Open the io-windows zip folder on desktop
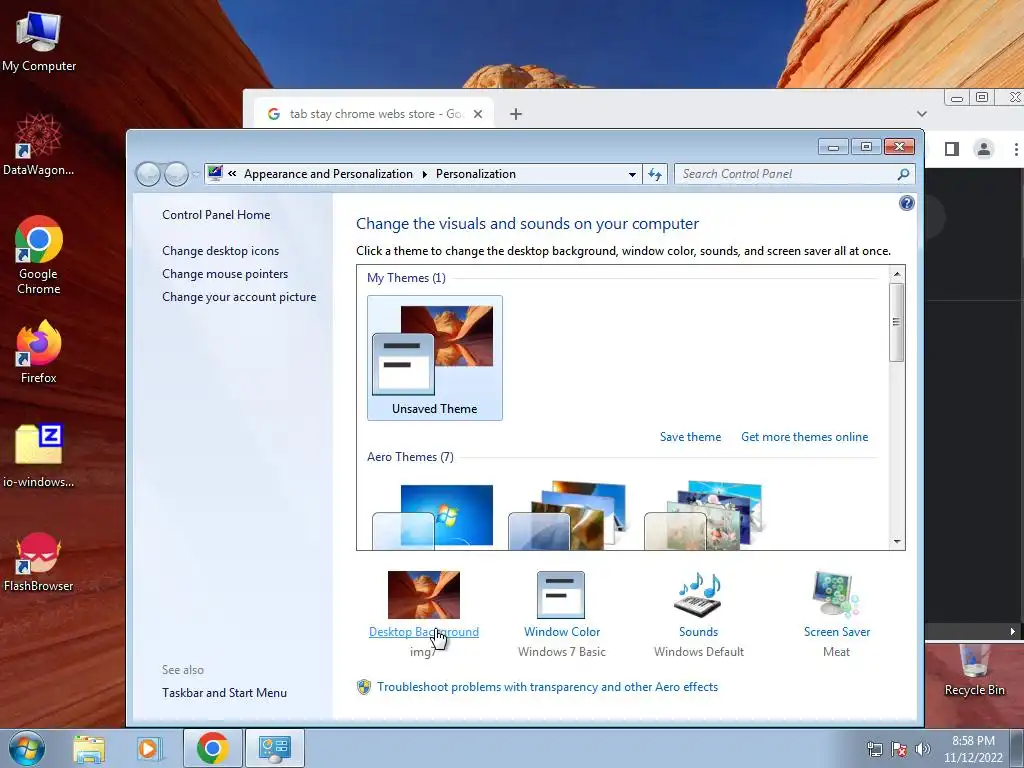Image resolution: width=1024 pixels, height=768 pixels. pyautogui.click(x=39, y=456)
